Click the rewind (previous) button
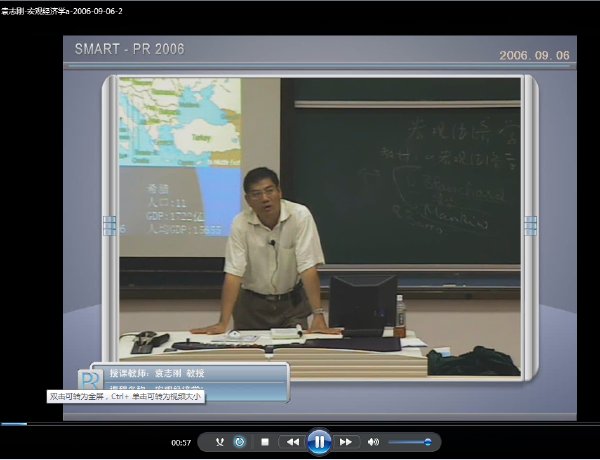600x460 pixels. (x=292, y=442)
